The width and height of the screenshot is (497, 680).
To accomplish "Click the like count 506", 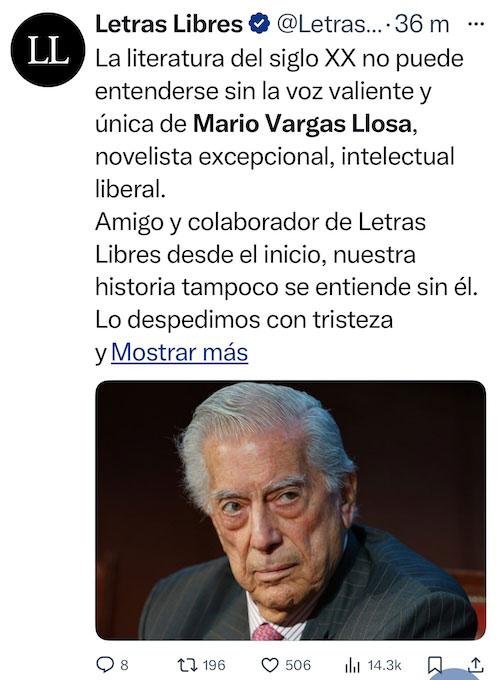I will click(x=298, y=665).
